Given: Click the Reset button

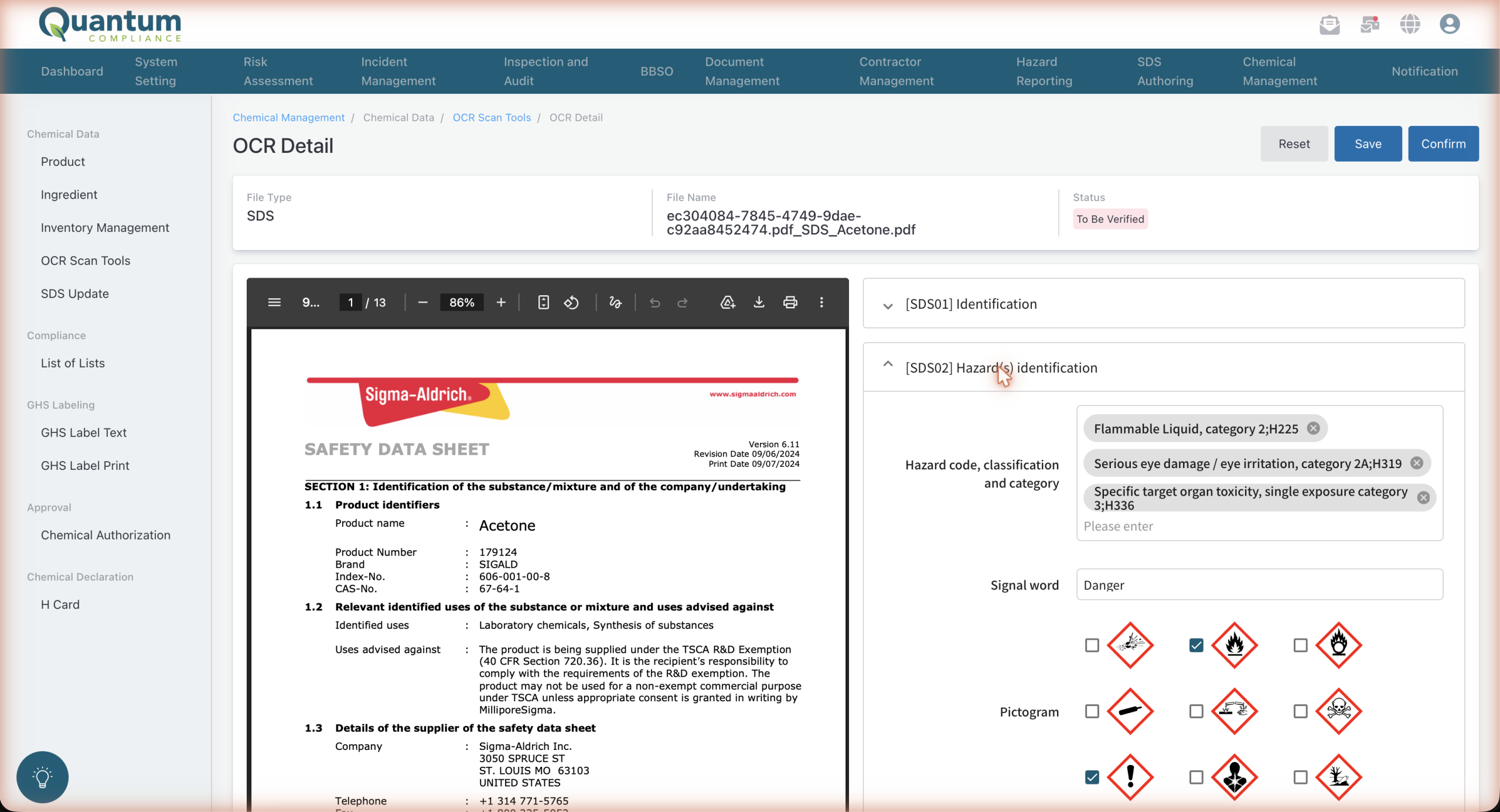Looking at the screenshot, I should (x=1294, y=144).
